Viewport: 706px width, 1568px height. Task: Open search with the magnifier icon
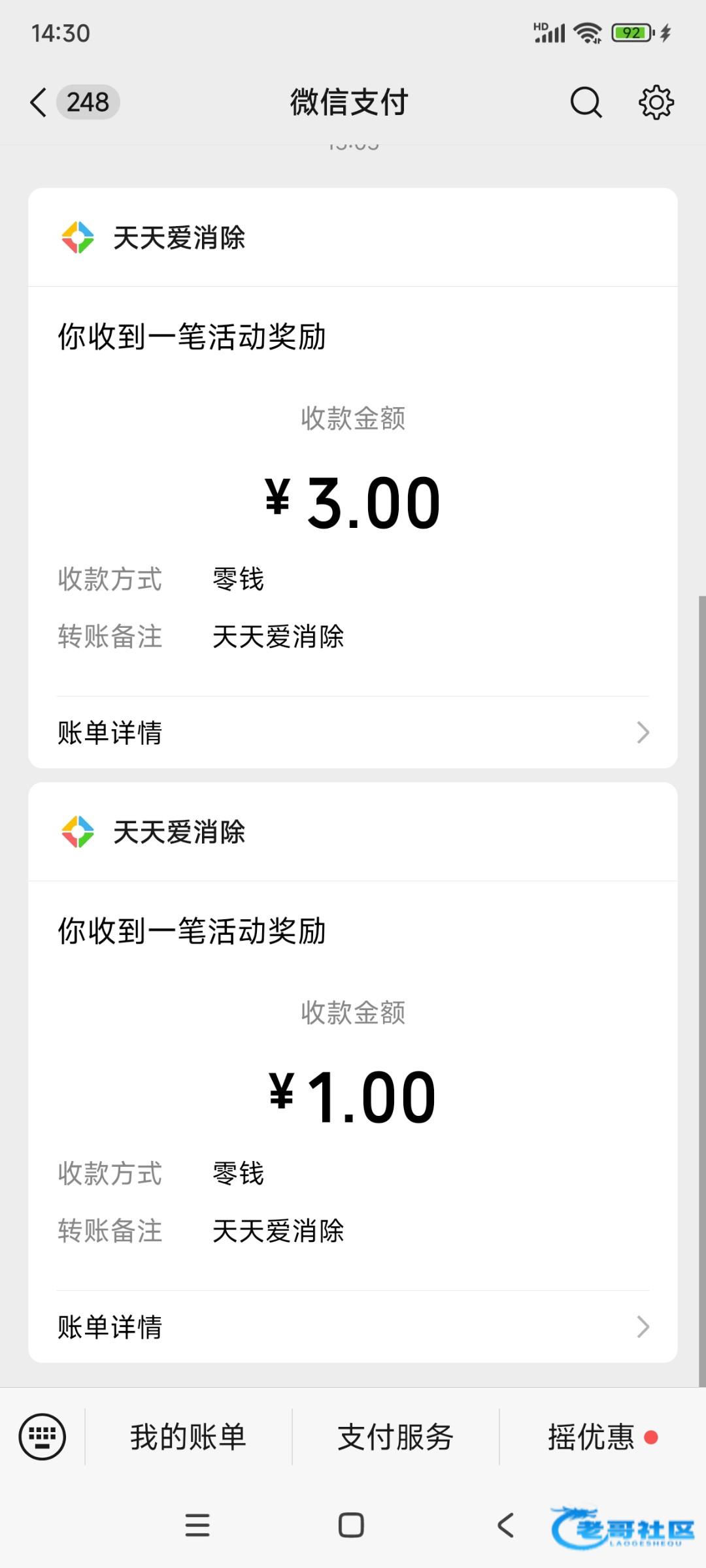[x=586, y=103]
